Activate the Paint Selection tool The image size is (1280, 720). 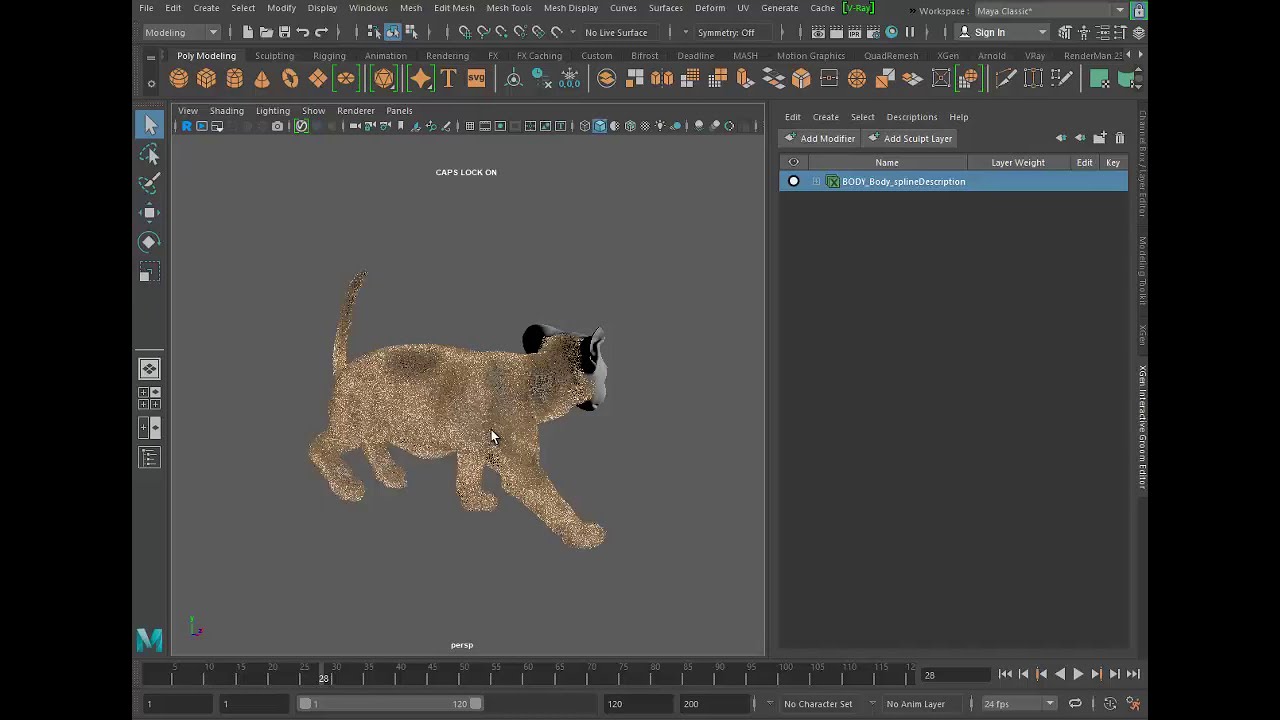click(150, 184)
